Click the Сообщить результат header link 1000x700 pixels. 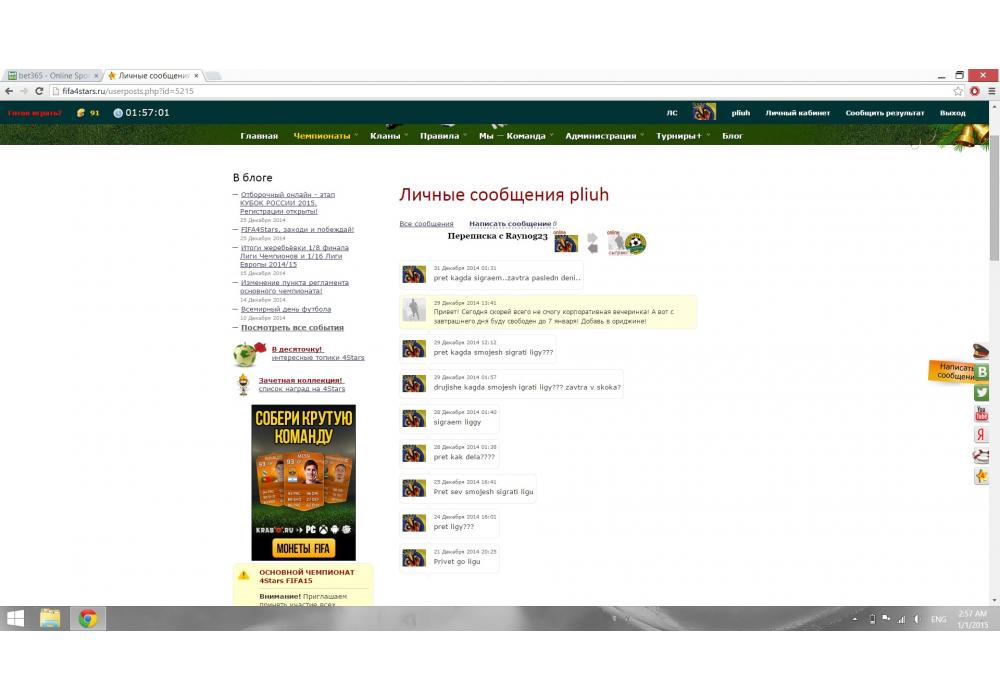pos(884,113)
